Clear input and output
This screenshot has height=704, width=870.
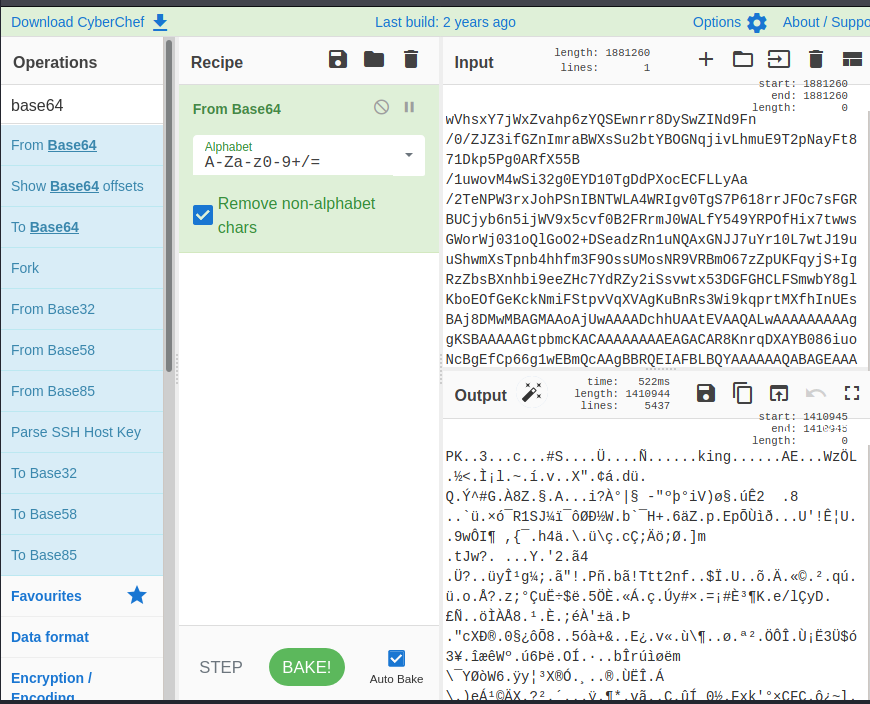pyautogui.click(x=816, y=59)
